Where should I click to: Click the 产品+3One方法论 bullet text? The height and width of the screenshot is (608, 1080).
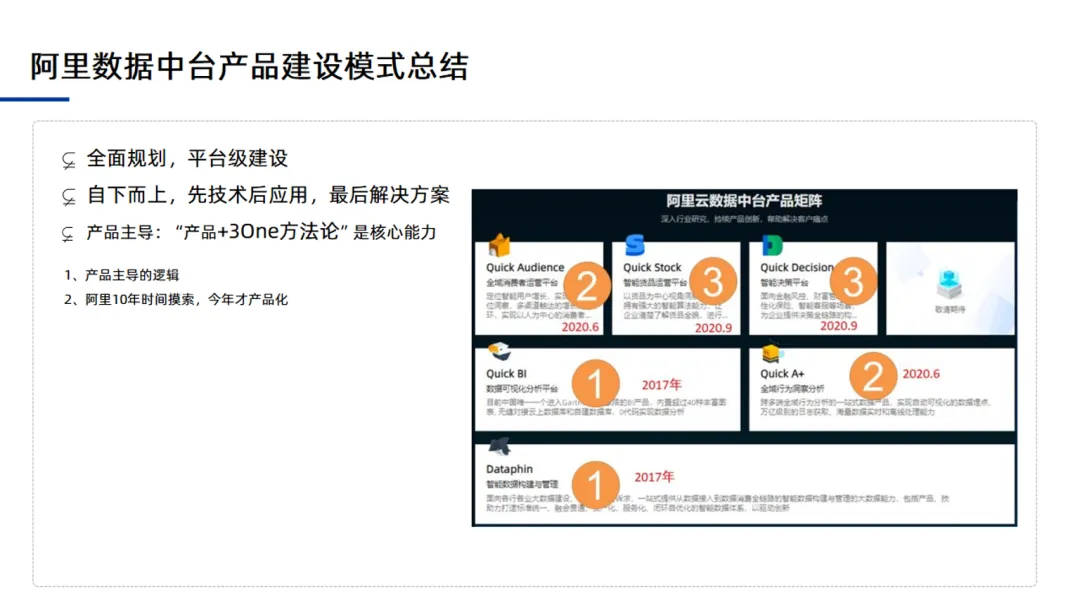[x=261, y=231]
